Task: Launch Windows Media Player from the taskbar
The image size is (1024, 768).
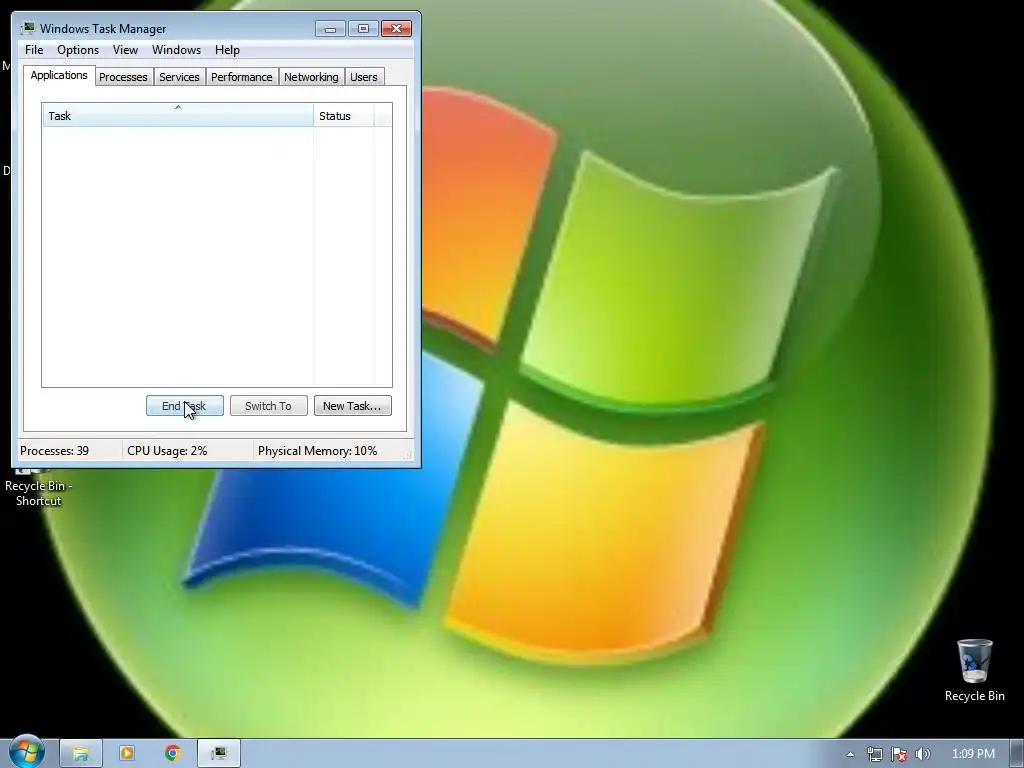Action: click(127, 754)
